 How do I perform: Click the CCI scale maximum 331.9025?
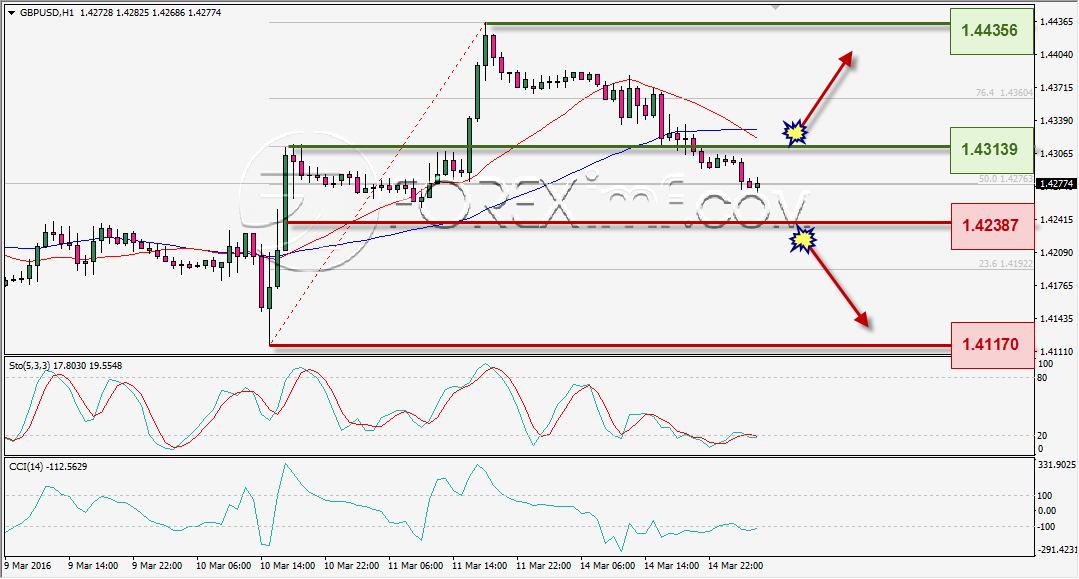coord(1056,465)
